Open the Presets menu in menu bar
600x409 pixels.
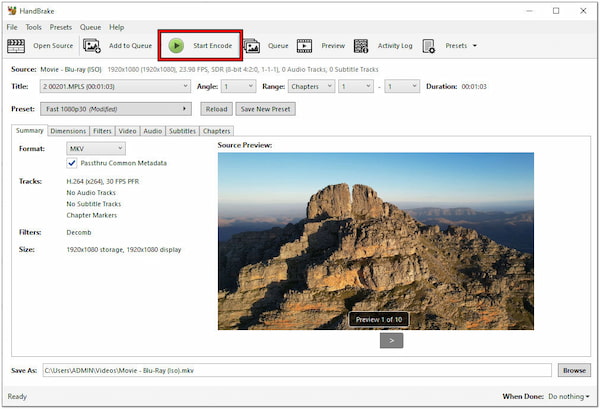[60, 27]
